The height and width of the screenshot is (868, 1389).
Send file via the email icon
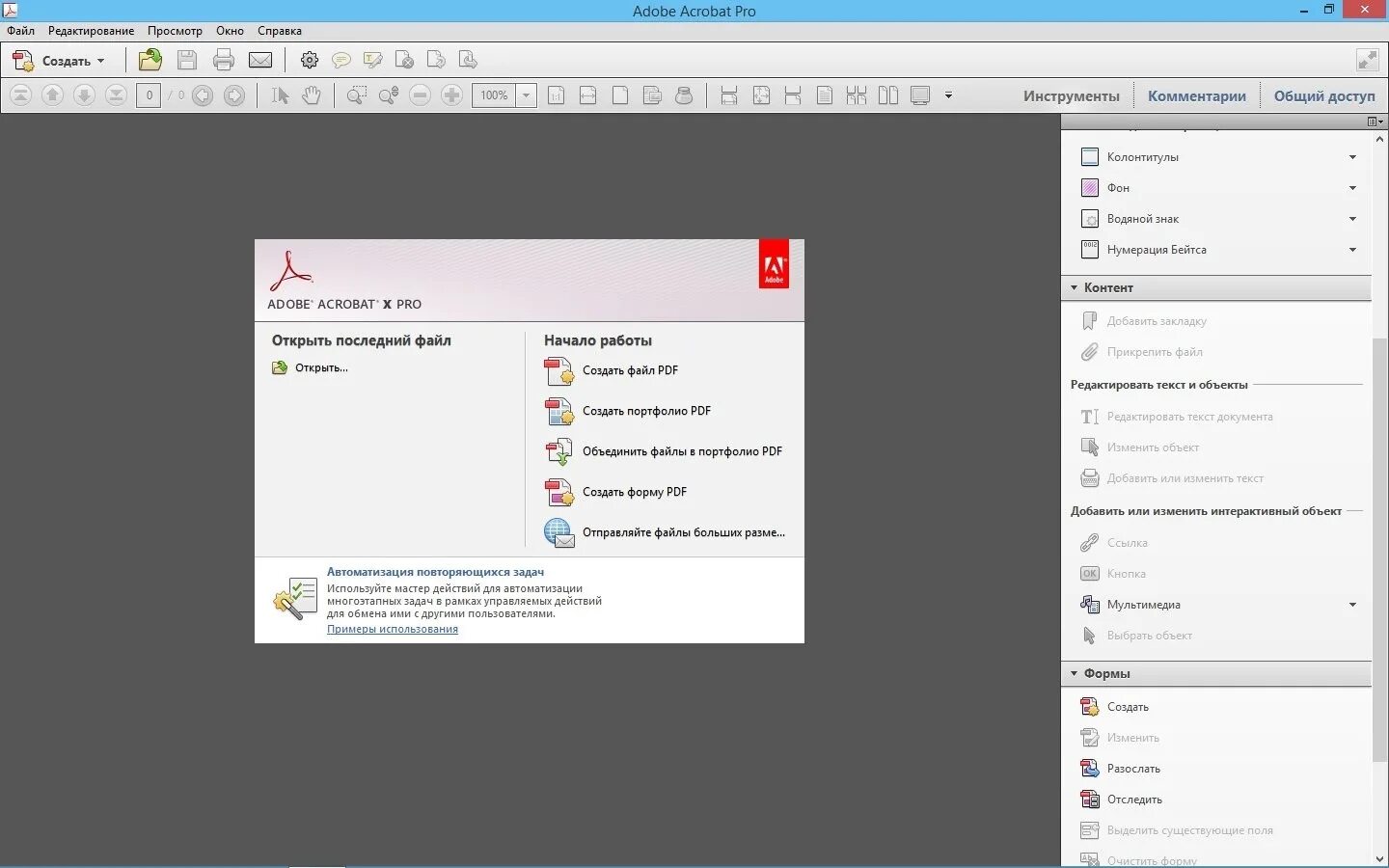point(260,60)
